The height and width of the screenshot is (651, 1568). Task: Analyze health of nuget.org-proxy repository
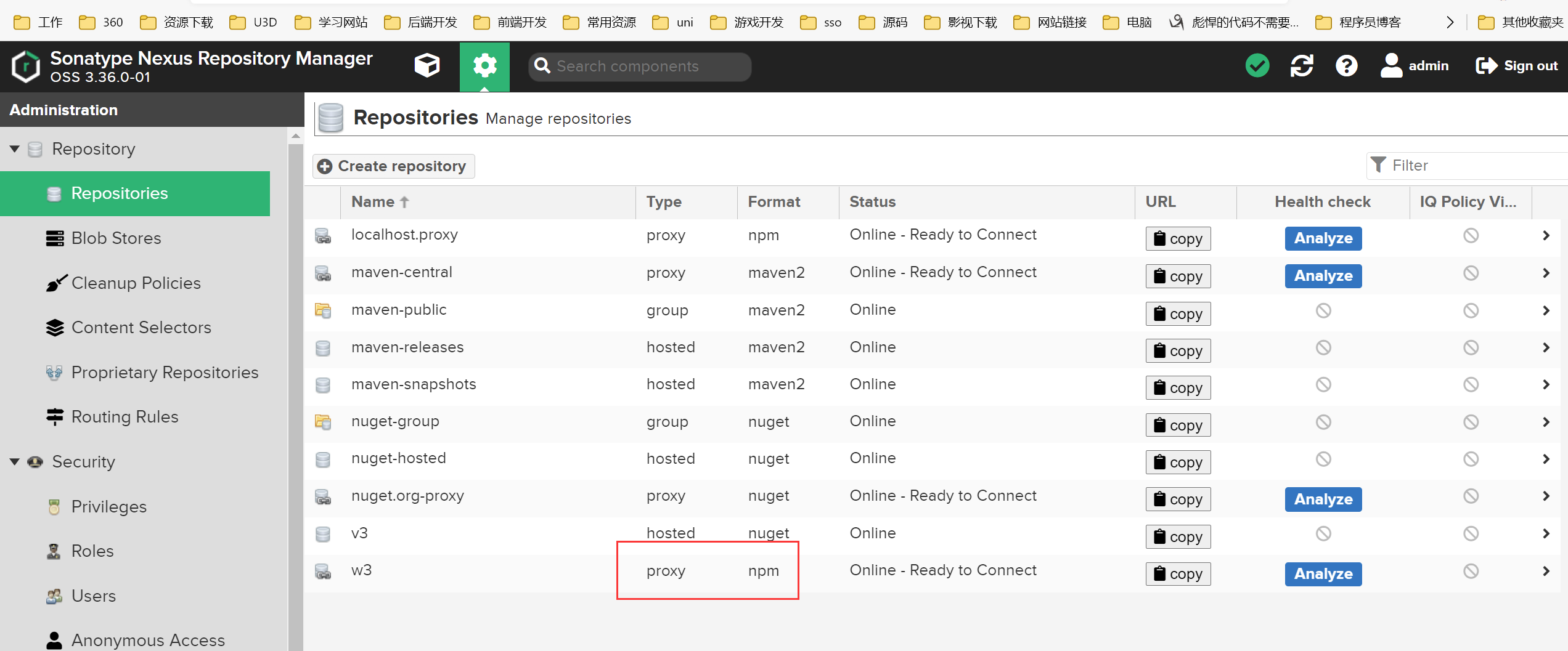1323,499
